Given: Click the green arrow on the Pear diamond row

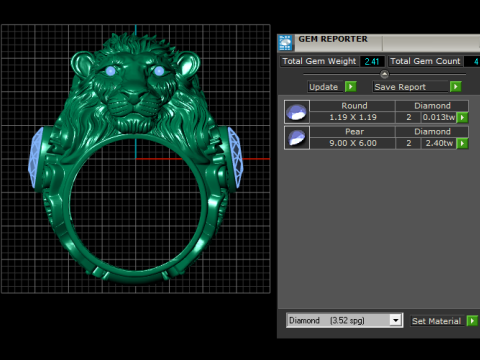Looking at the screenshot, I should click(463, 143).
